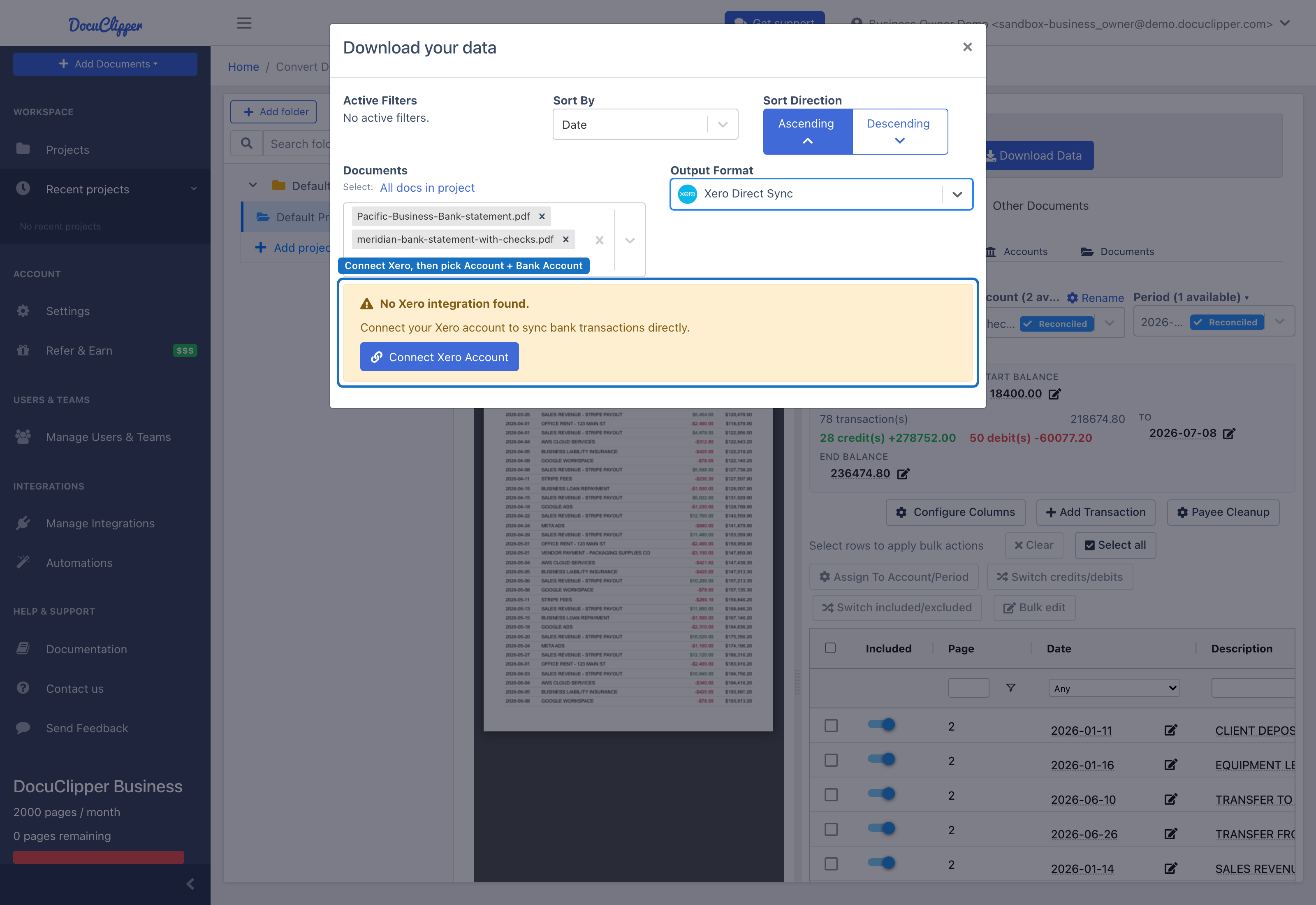Click Add project plus link
The width and height of the screenshot is (1316, 905).
pos(293,248)
